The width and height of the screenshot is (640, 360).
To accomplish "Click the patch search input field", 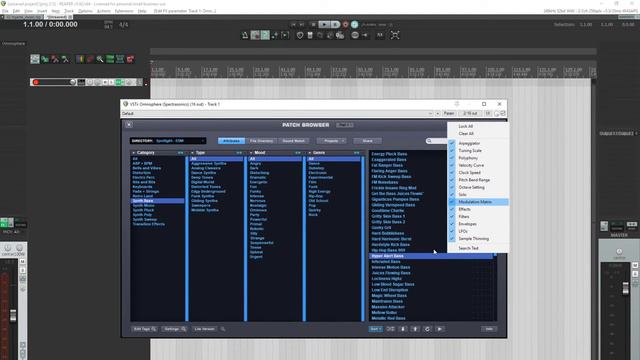I will pos(437,141).
